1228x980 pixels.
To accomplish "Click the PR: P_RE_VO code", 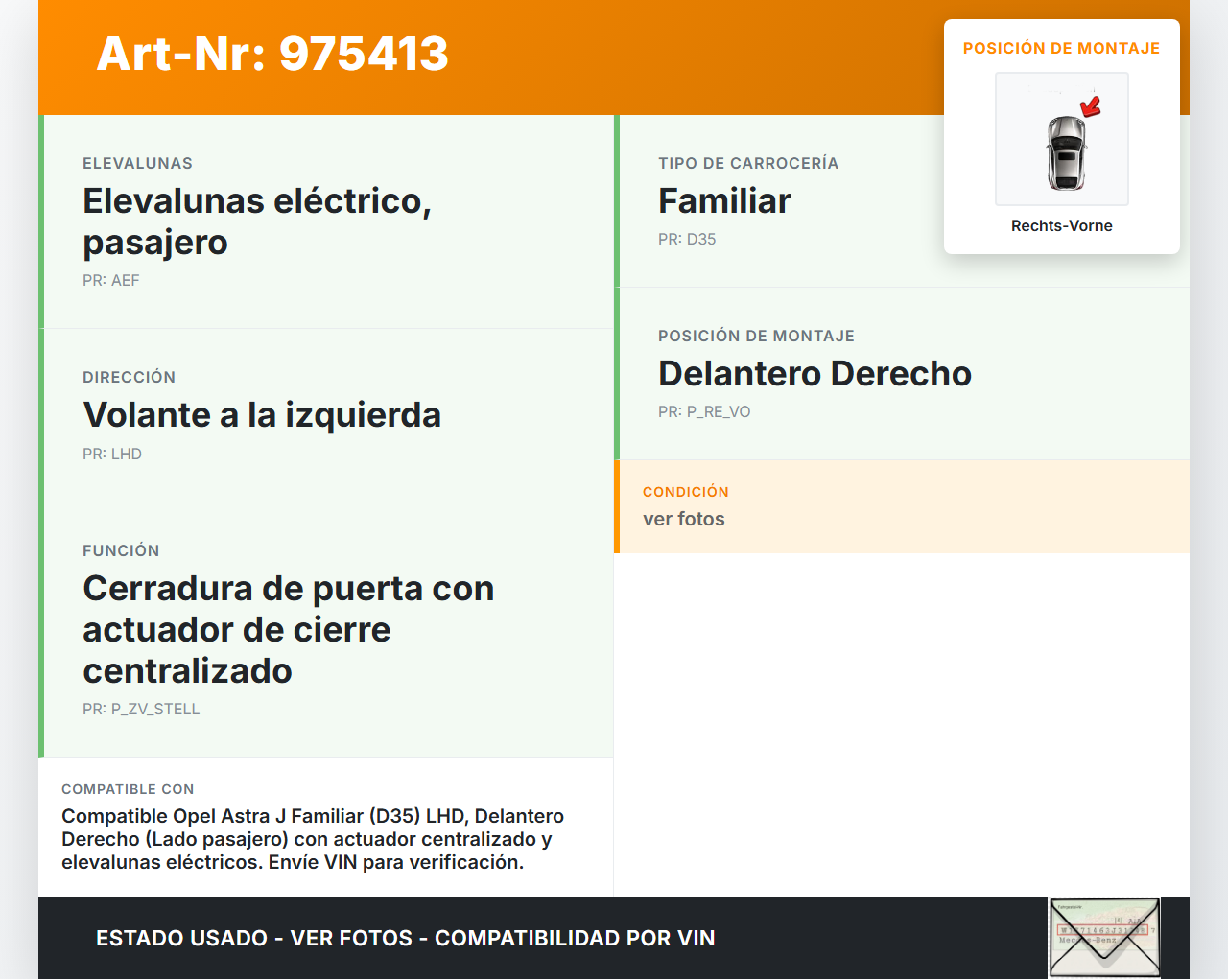I will pyautogui.click(x=704, y=412).
